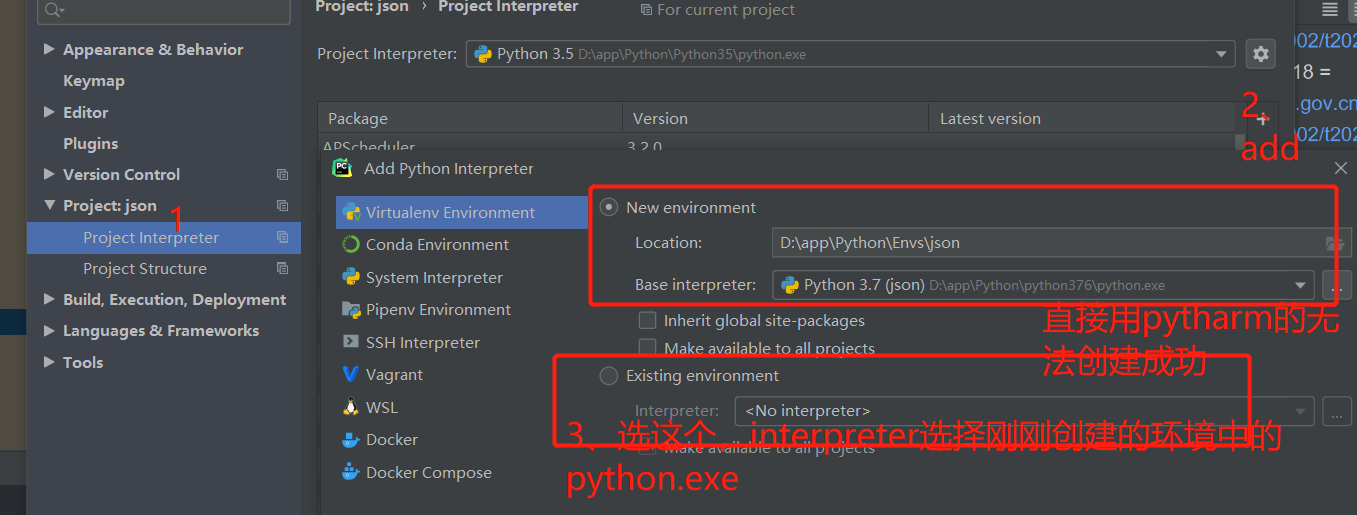The width and height of the screenshot is (1357, 515).
Task: Open the Docker interpreter option
Action: [392, 439]
